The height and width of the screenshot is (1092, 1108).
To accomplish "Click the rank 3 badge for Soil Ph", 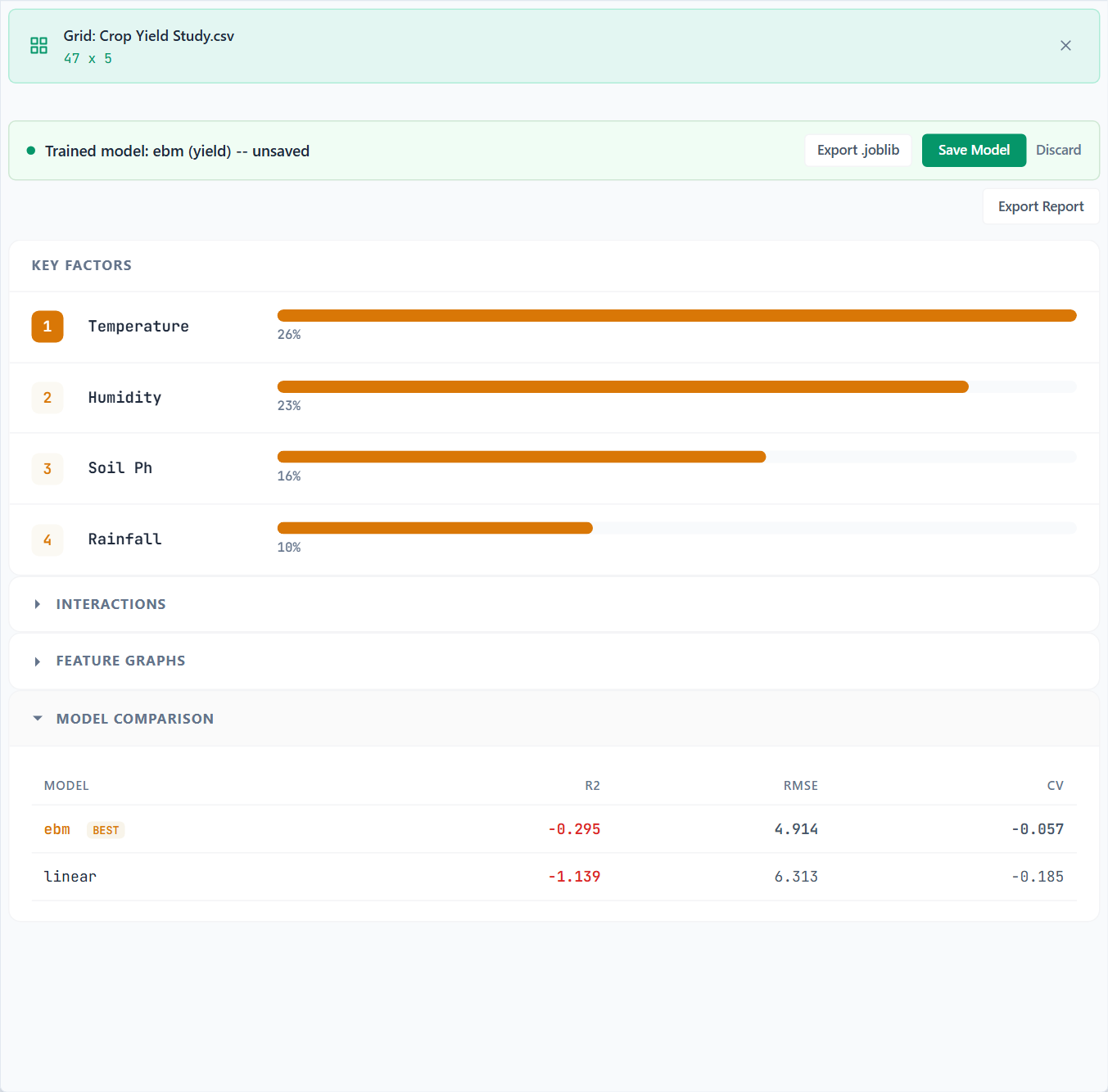I will click(x=47, y=468).
